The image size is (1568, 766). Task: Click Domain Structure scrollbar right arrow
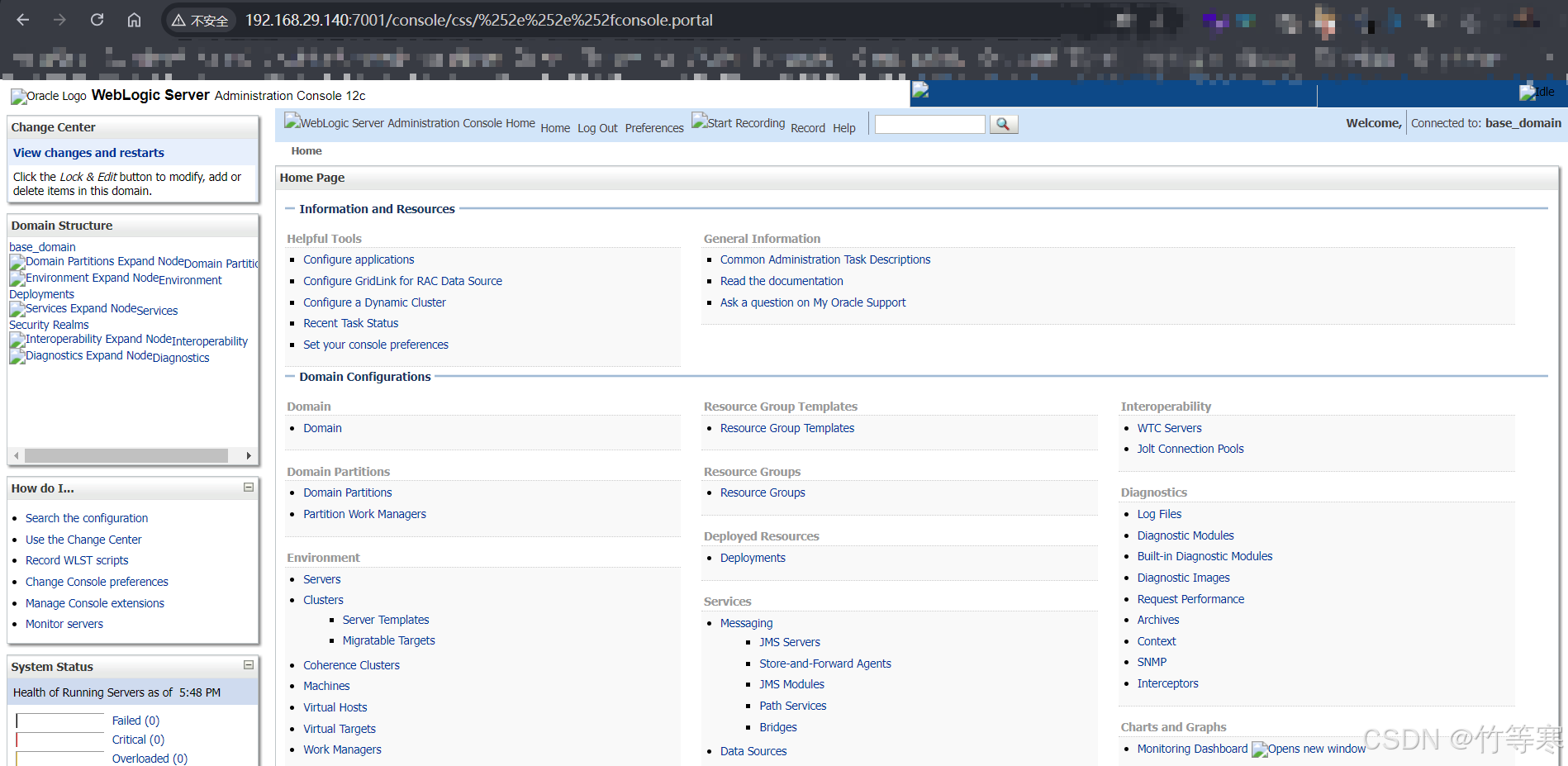pos(249,456)
